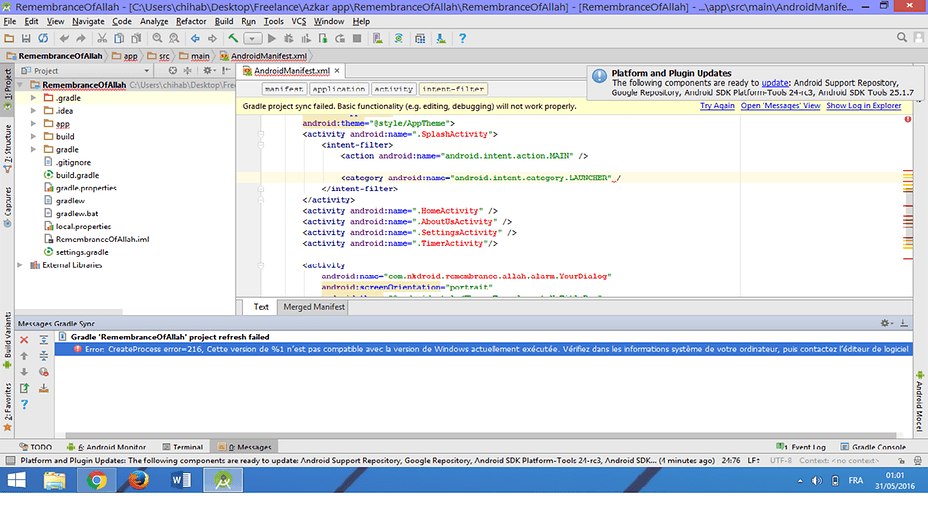This screenshot has height=521, width=928.
Task: Expand the gradle folder
Action: pos(33,149)
